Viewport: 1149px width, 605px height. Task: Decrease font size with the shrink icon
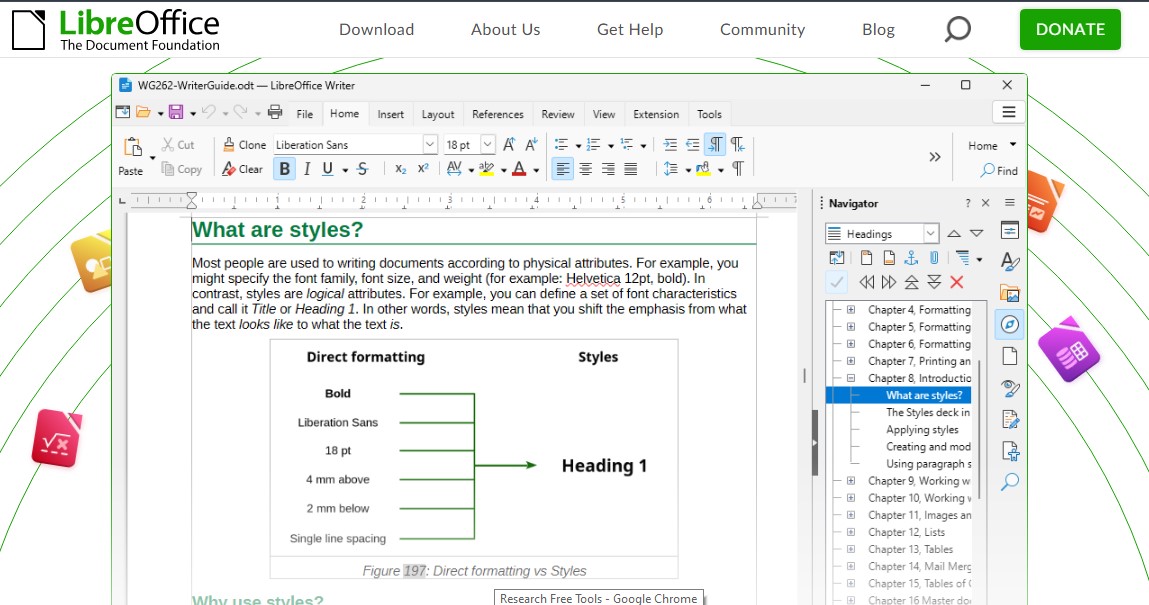click(531, 145)
